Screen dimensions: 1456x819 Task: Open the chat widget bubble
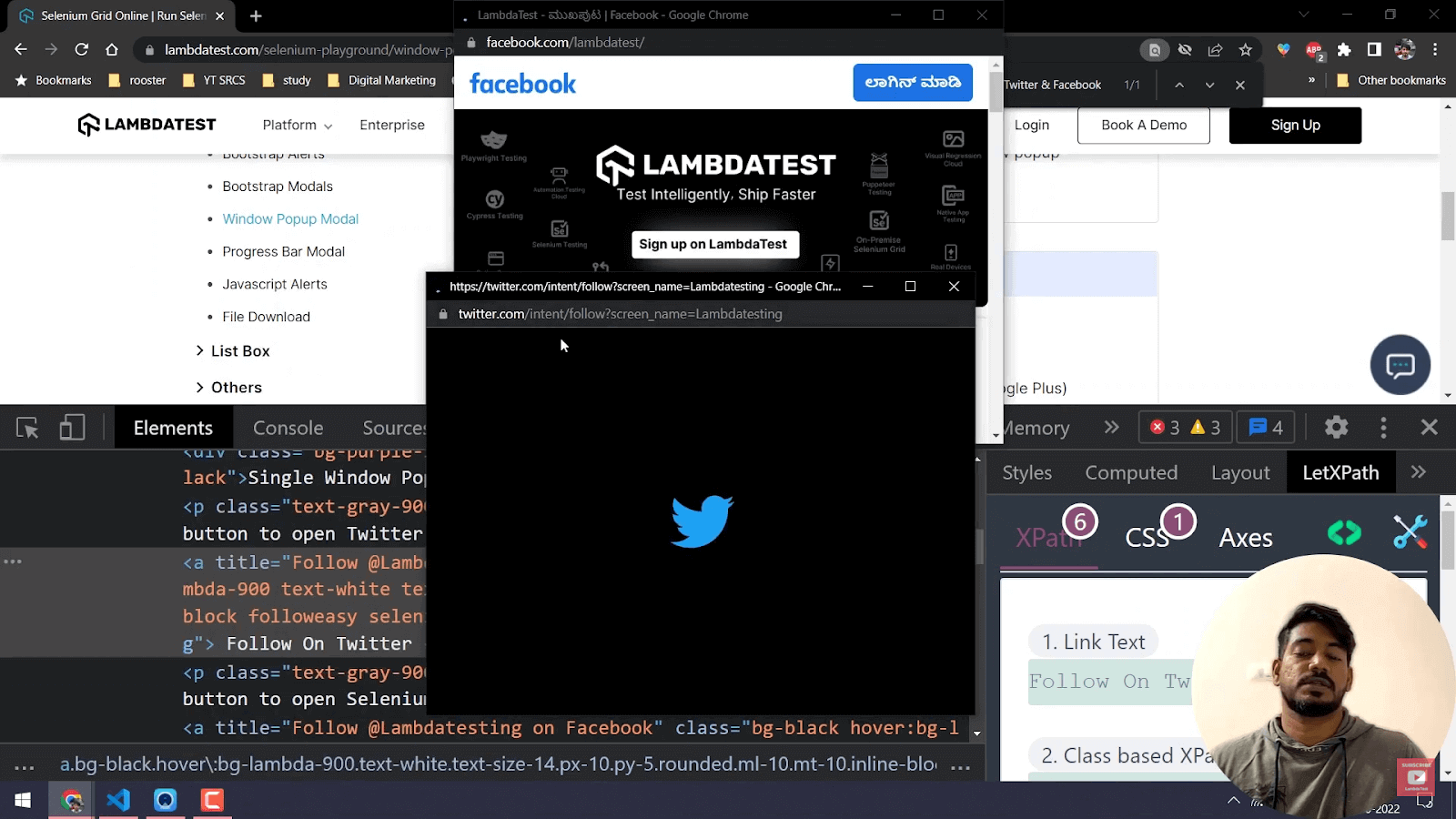pyautogui.click(x=1400, y=365)
